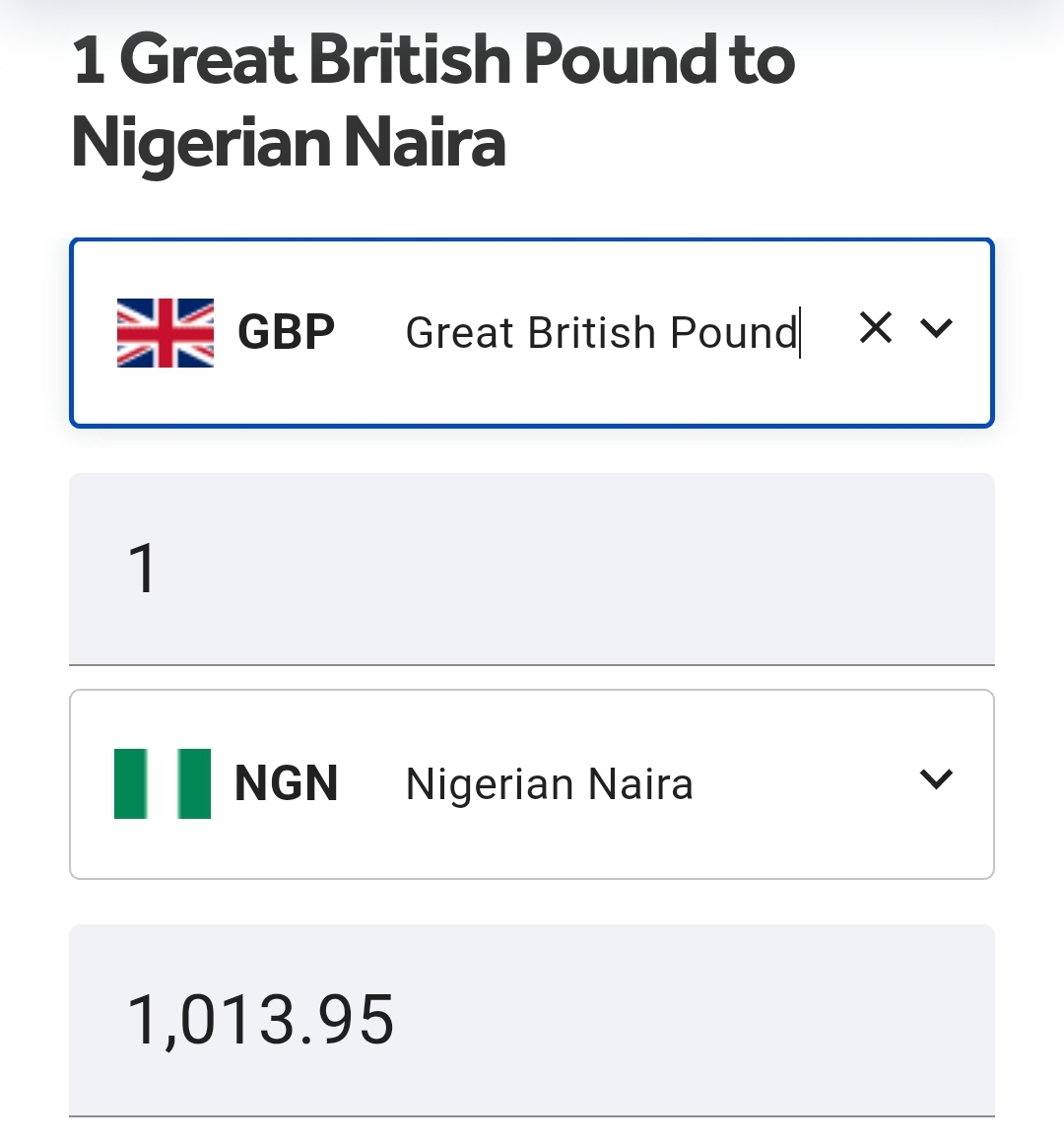Click the NGN currency code label

tap(286, 784)
